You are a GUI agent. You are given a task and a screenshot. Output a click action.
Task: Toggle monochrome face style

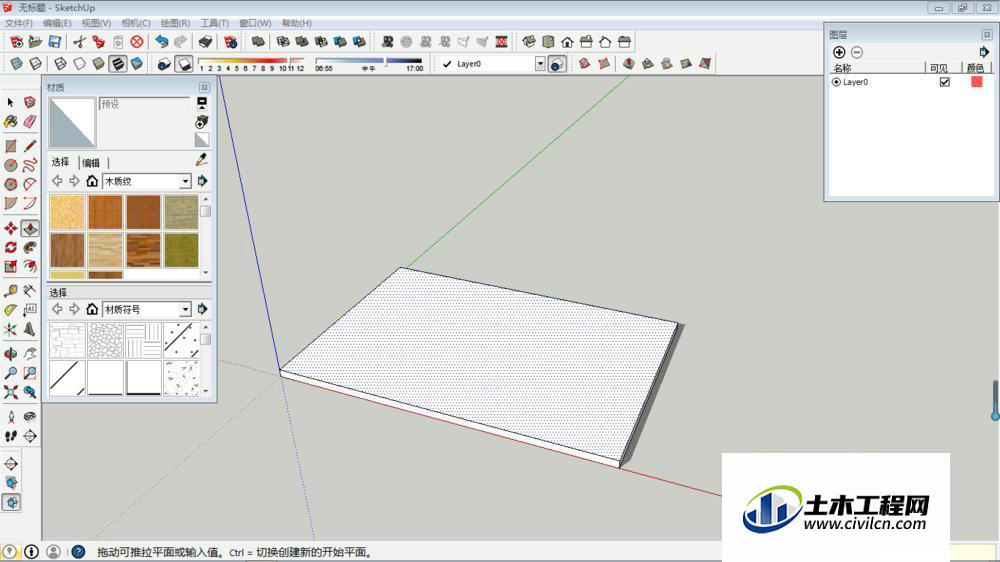click(x=136, y=64)
